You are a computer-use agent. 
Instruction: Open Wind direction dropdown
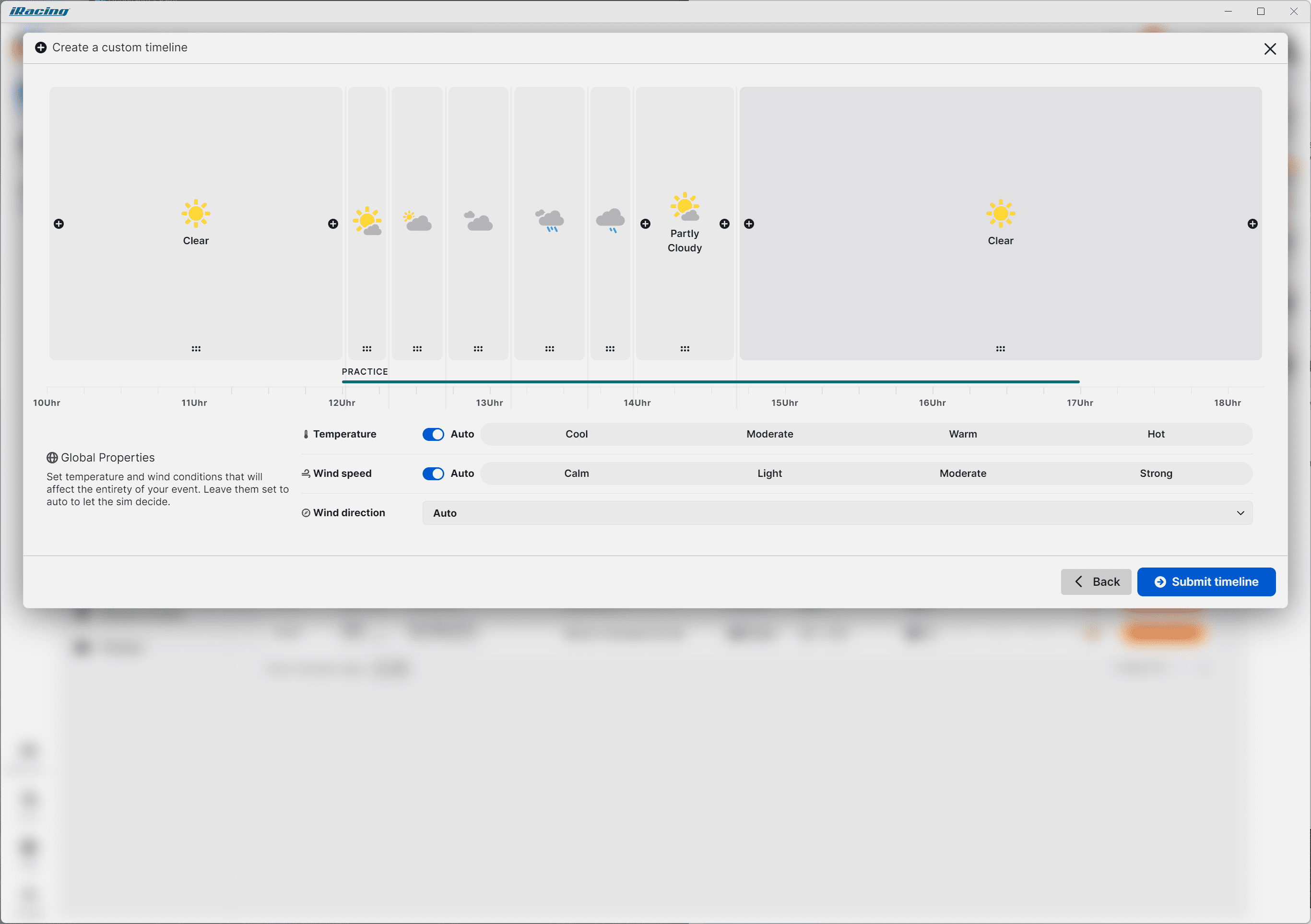(x=837, y=513)
